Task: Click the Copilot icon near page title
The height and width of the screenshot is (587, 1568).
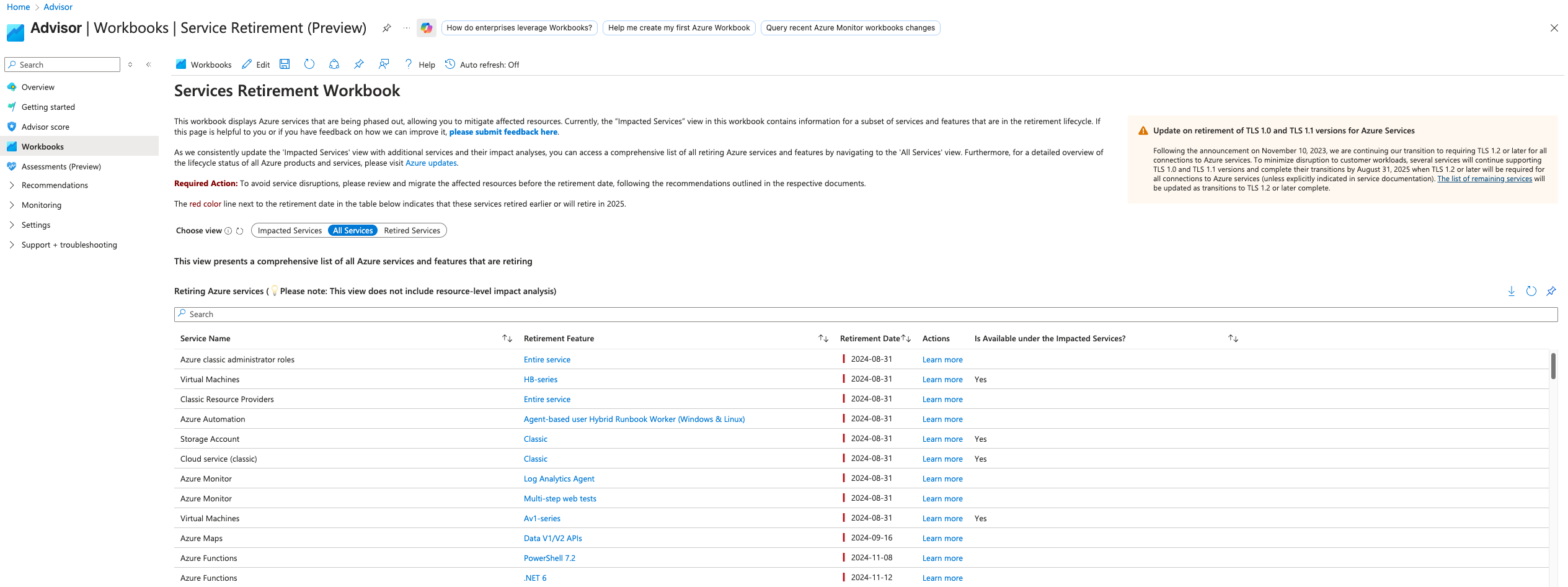Action: coord(426,28)
